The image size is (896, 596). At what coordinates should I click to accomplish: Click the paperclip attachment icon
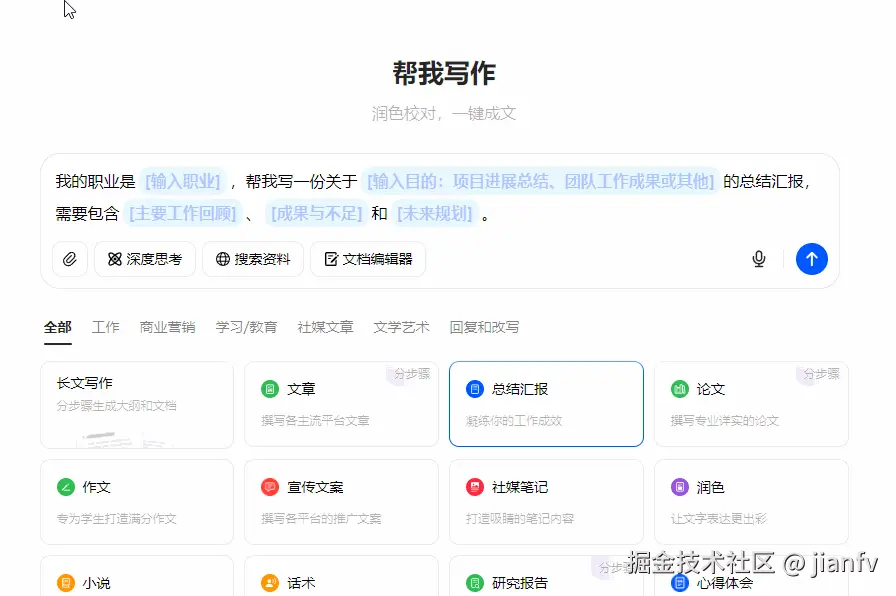pyautogui.click(x=70, y=259)
